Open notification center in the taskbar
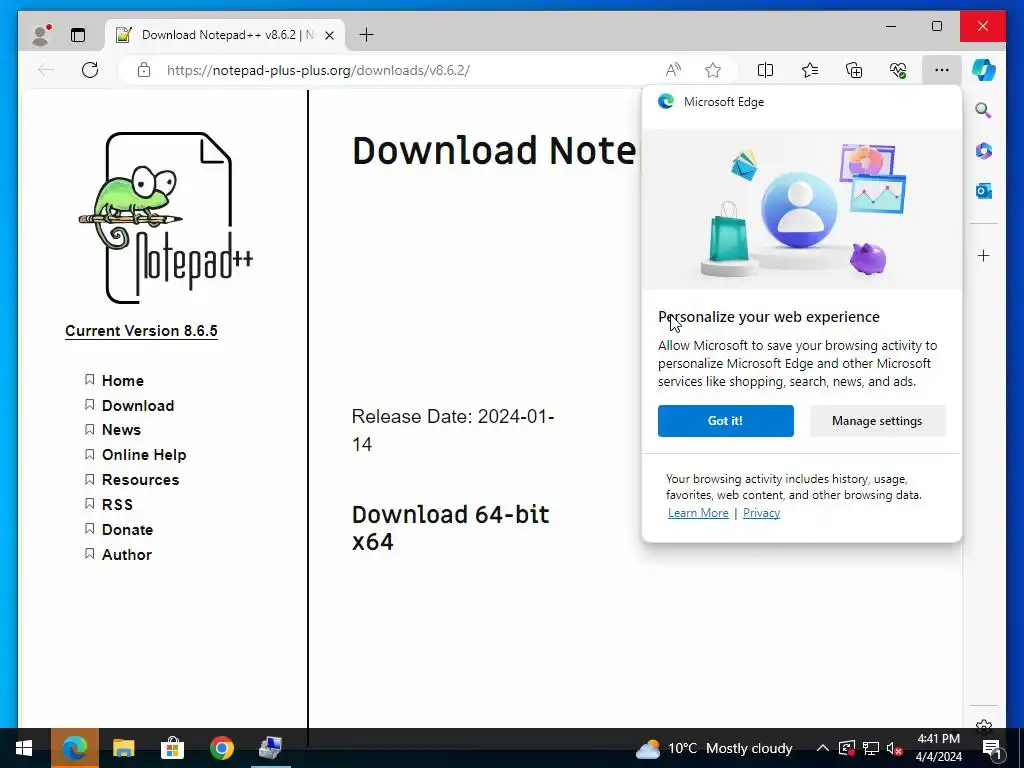The height and width of the screenshot is (768, 1024). [x=992, y=749]
